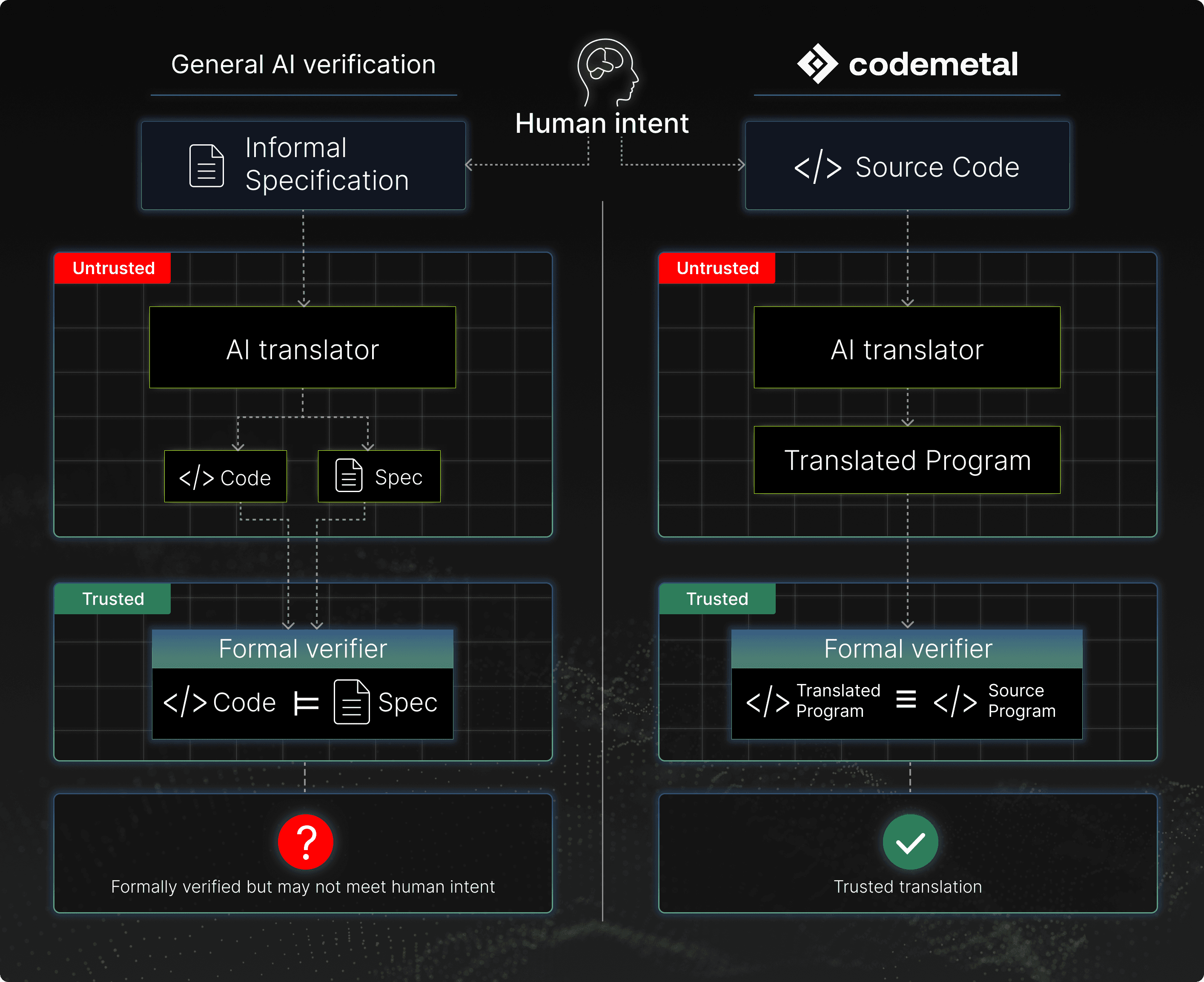Click the word Code in the left Formal verifier

tap(244, 703)
